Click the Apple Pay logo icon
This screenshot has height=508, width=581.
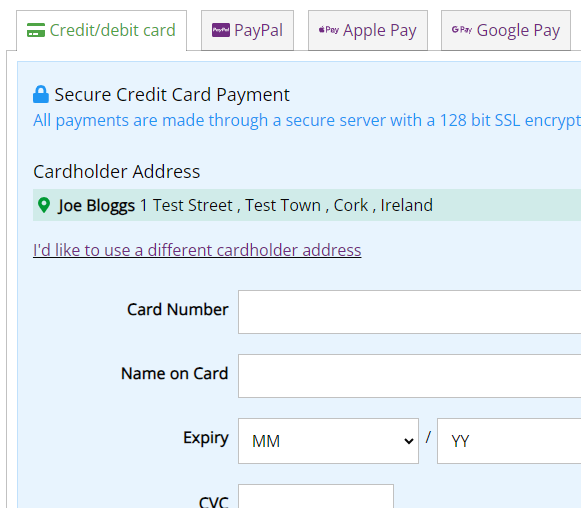coord(329,30)
